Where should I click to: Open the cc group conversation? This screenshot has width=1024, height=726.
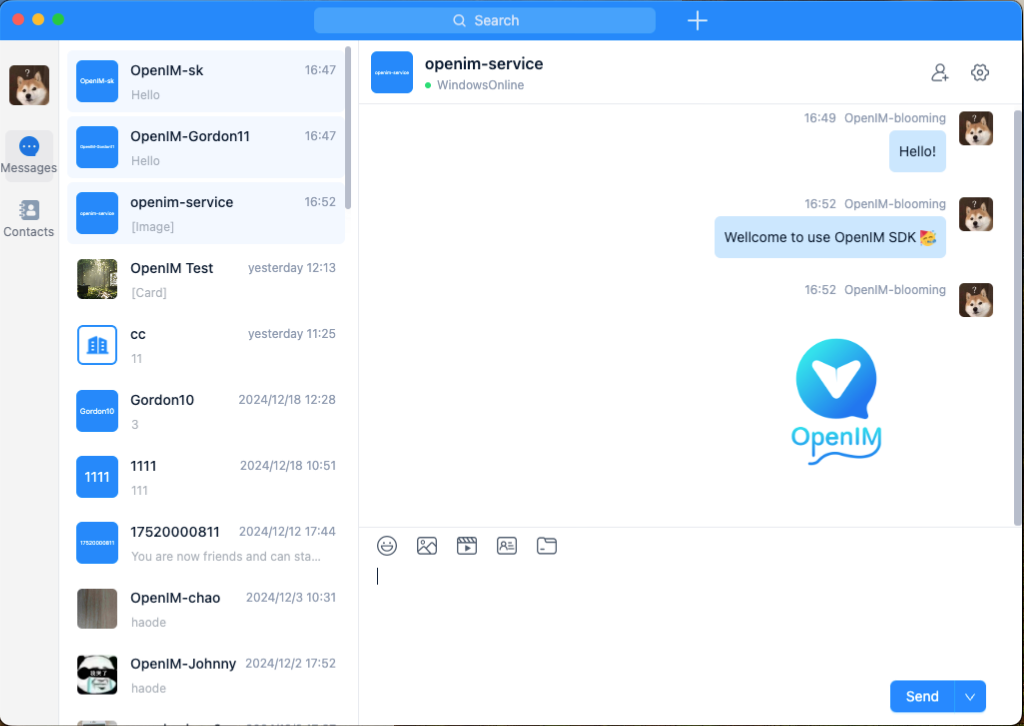206,345
